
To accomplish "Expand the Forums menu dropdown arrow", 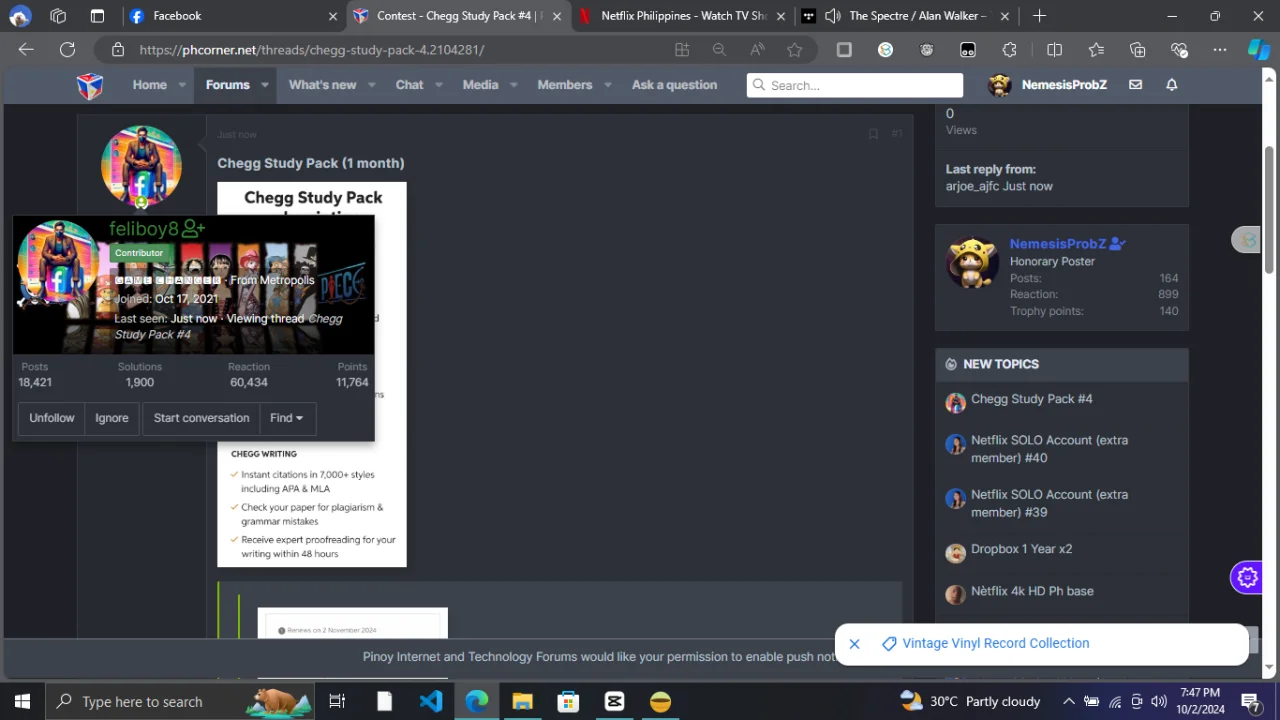I will pos(264,86).
